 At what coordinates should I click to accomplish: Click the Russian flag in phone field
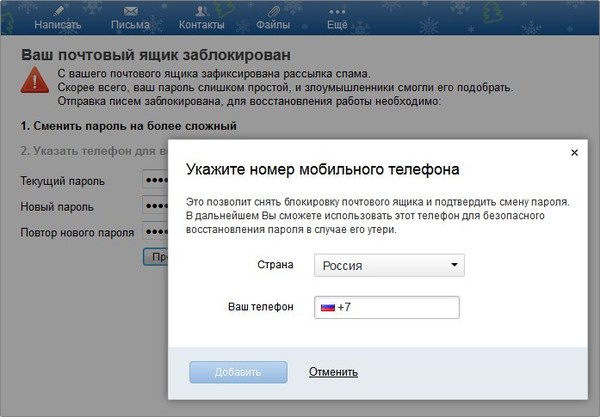coord(328,307)
